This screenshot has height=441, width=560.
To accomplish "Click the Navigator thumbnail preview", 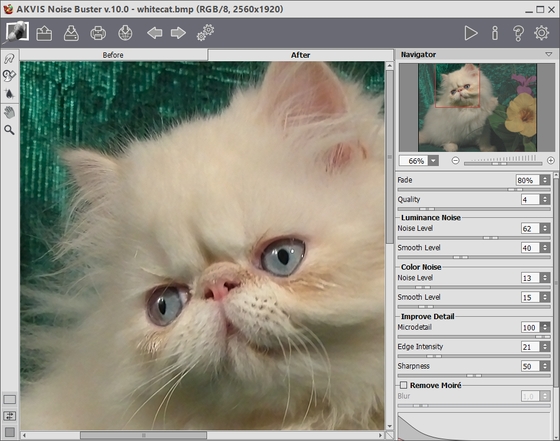I will click(x=477, y=107).
